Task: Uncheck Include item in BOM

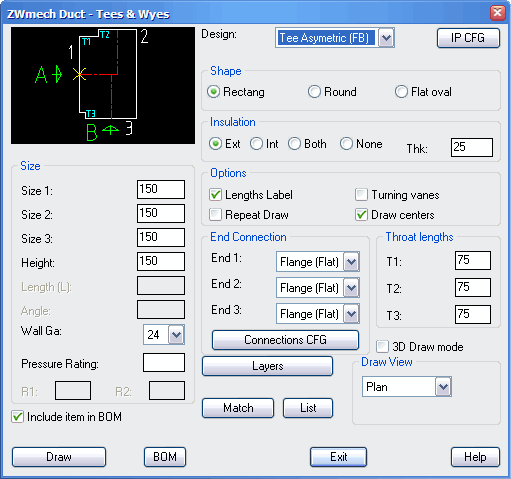Action: point(67,417)
